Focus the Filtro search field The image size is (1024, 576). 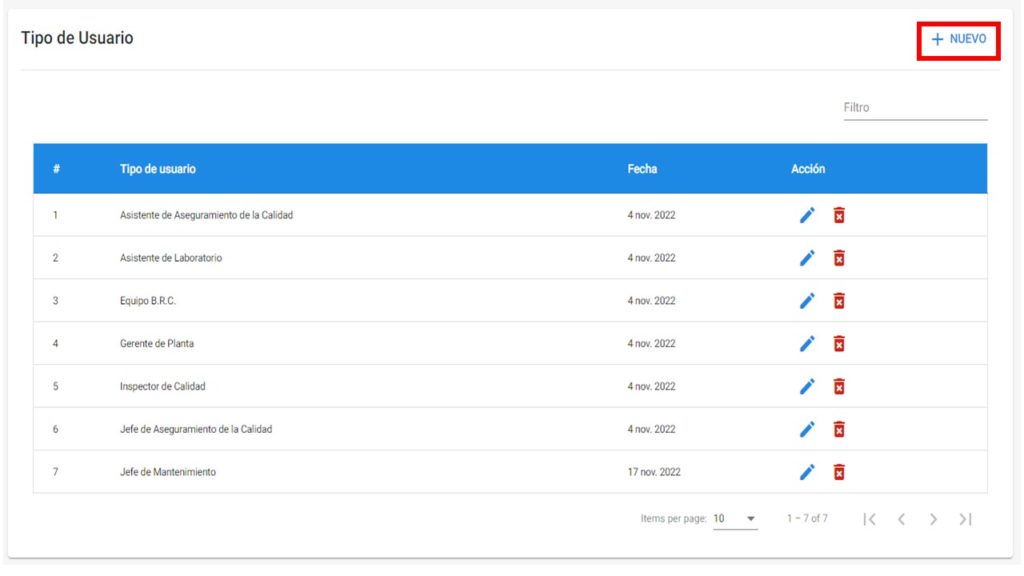pos(914,108)
